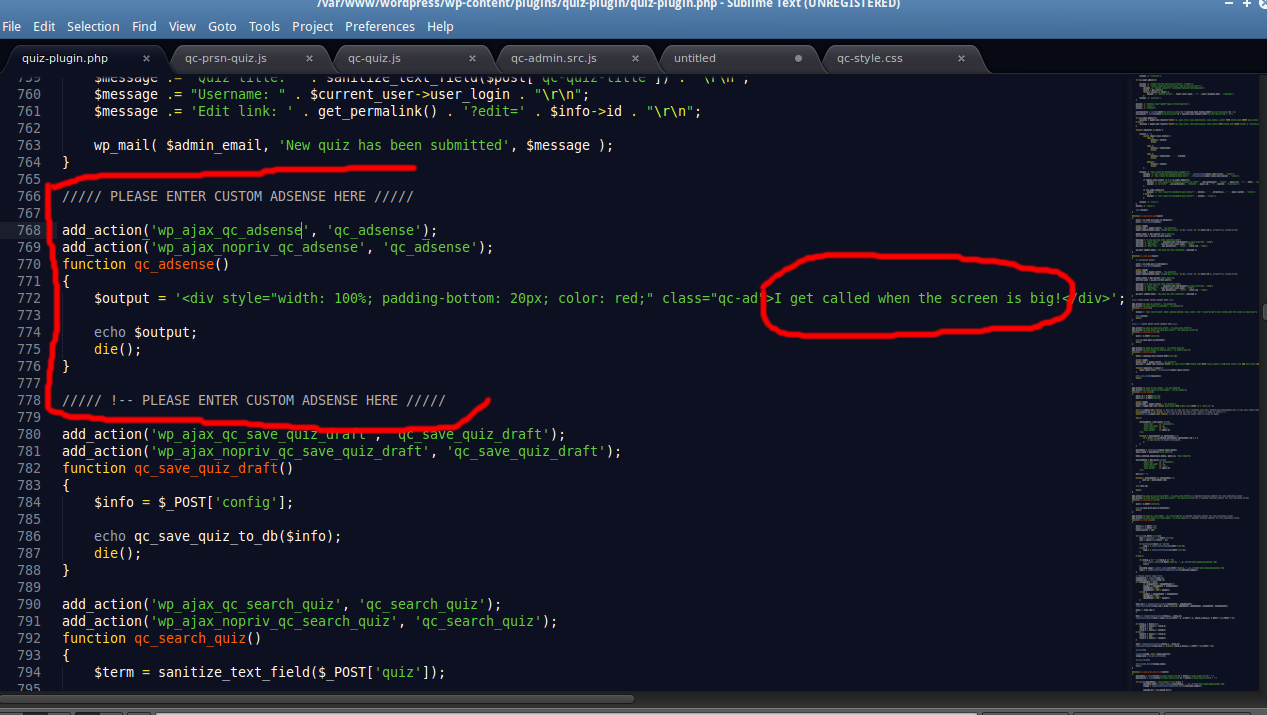Open the Goto menu

(223, 27)
